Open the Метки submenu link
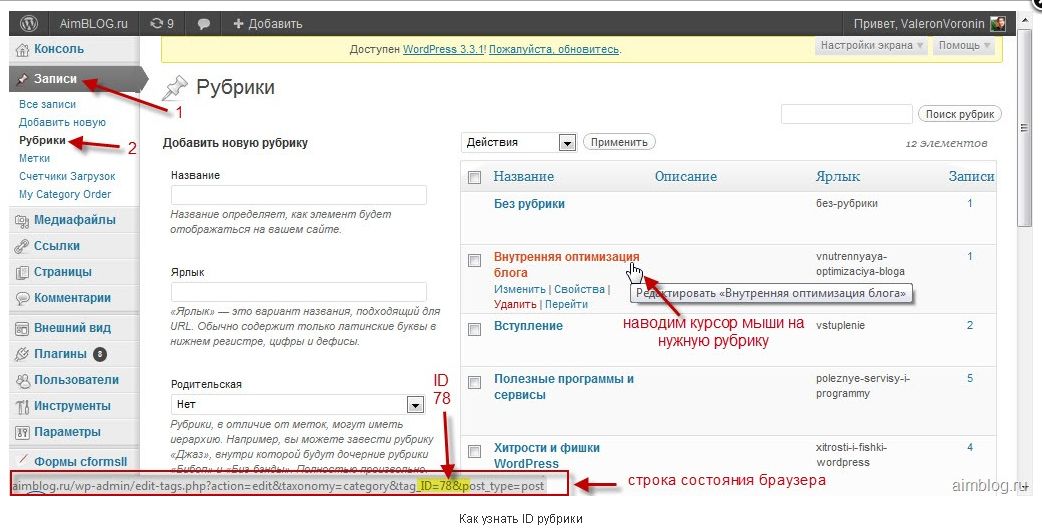Image resolution: width=1042 pixels, height=529 pixels. click(35, 158)
